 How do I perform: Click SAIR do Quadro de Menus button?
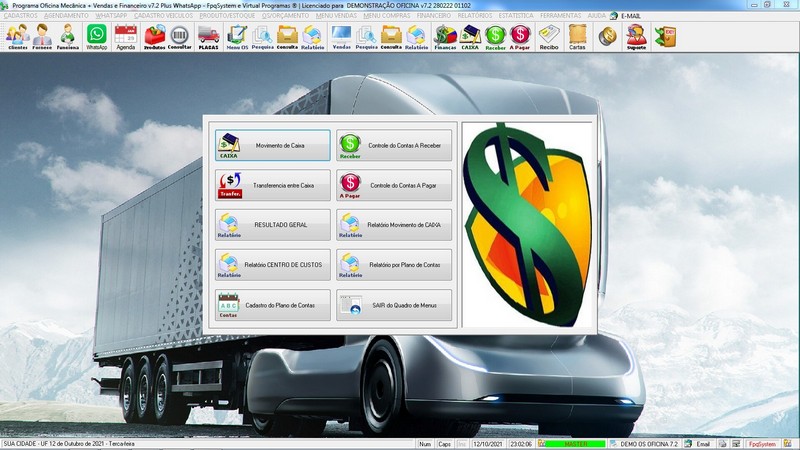(x=394, y=305)
